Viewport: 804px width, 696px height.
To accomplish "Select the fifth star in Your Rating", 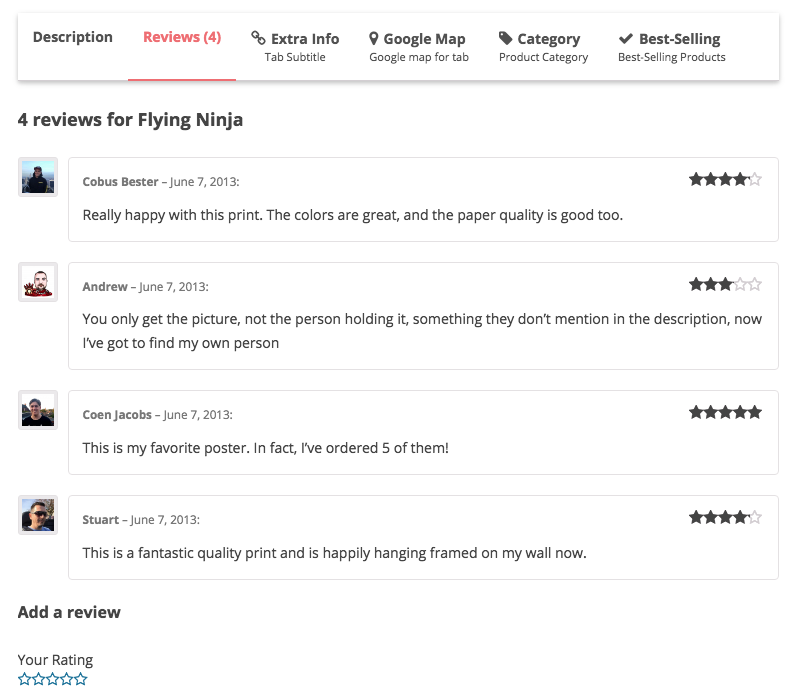I will click(x=81, y=679).
